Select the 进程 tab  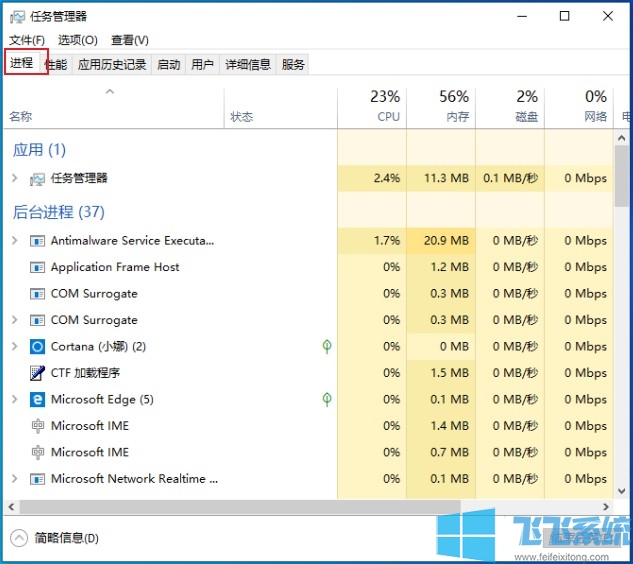pos(22,63)
